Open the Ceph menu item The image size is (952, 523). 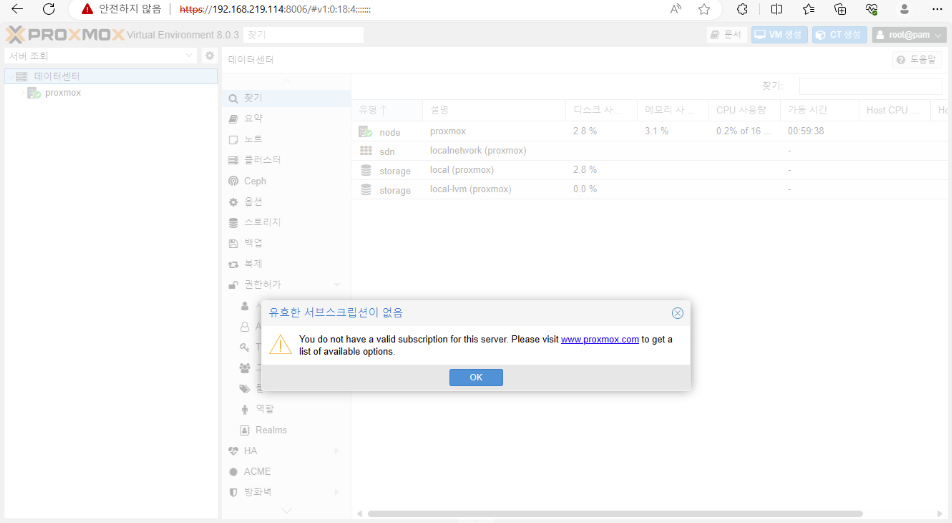[x=286, y=181]
